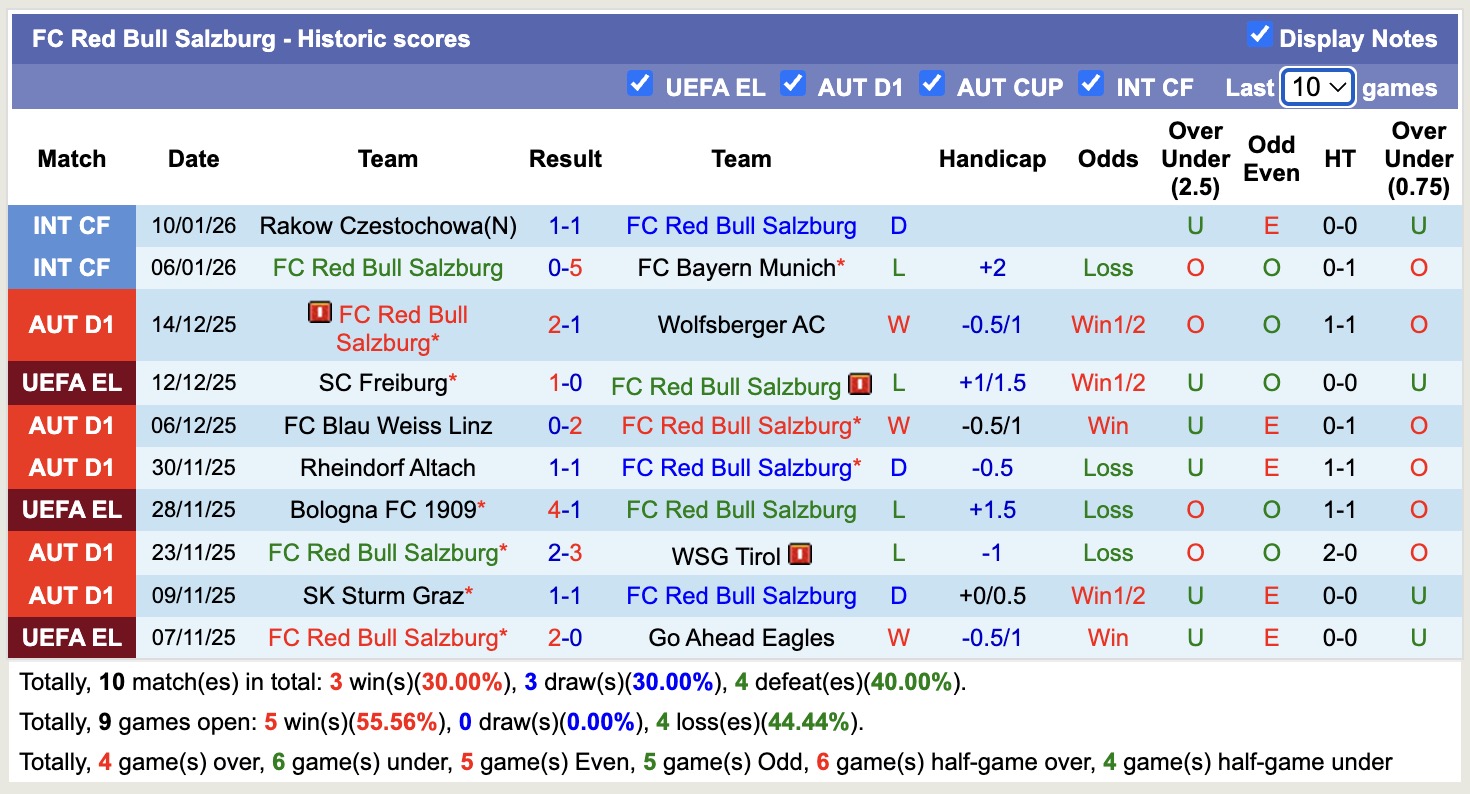This screenshot has height=794, width=1470.
Task: Click the Odds column header
Action: [1107, 158]
